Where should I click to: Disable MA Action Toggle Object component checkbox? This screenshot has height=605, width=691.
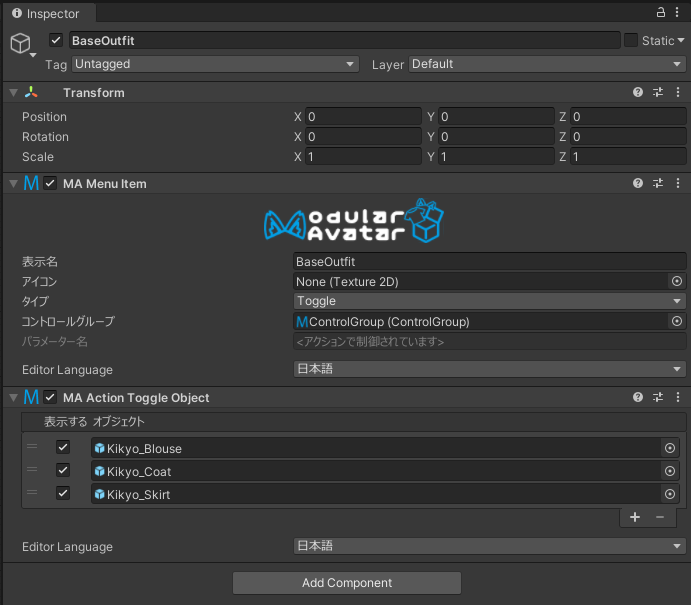pyautogui.click(x=50, y=397)
